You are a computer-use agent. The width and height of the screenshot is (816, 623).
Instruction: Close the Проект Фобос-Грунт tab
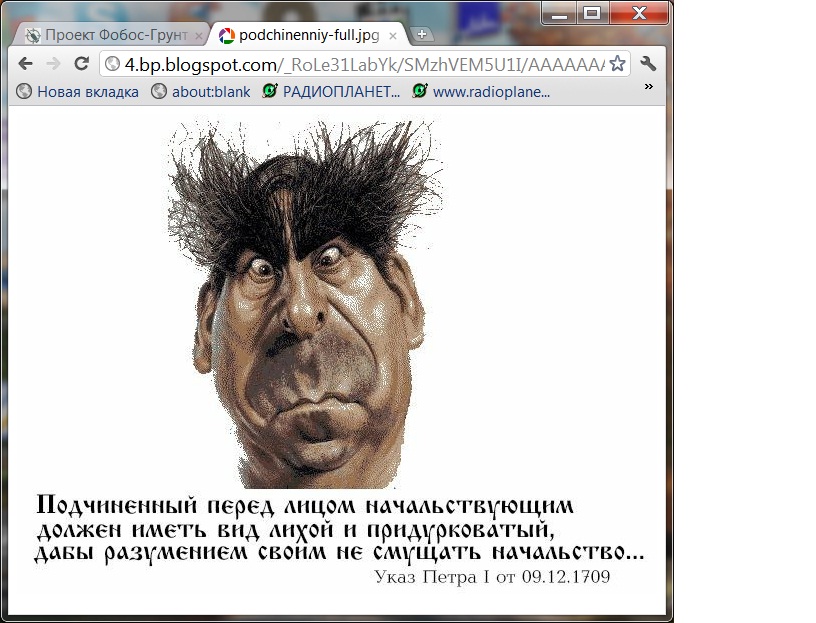tap(198, 36)
